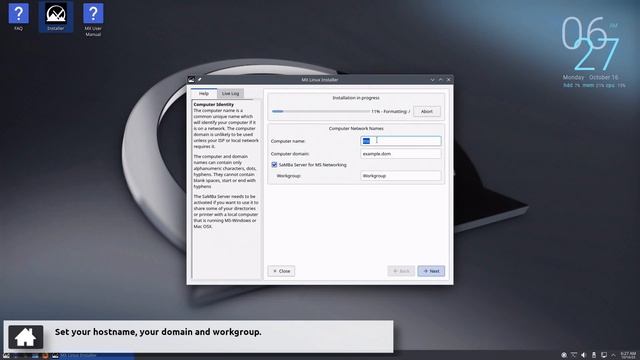Select MX Linux Installer taskbar entry

coord(93,356)
